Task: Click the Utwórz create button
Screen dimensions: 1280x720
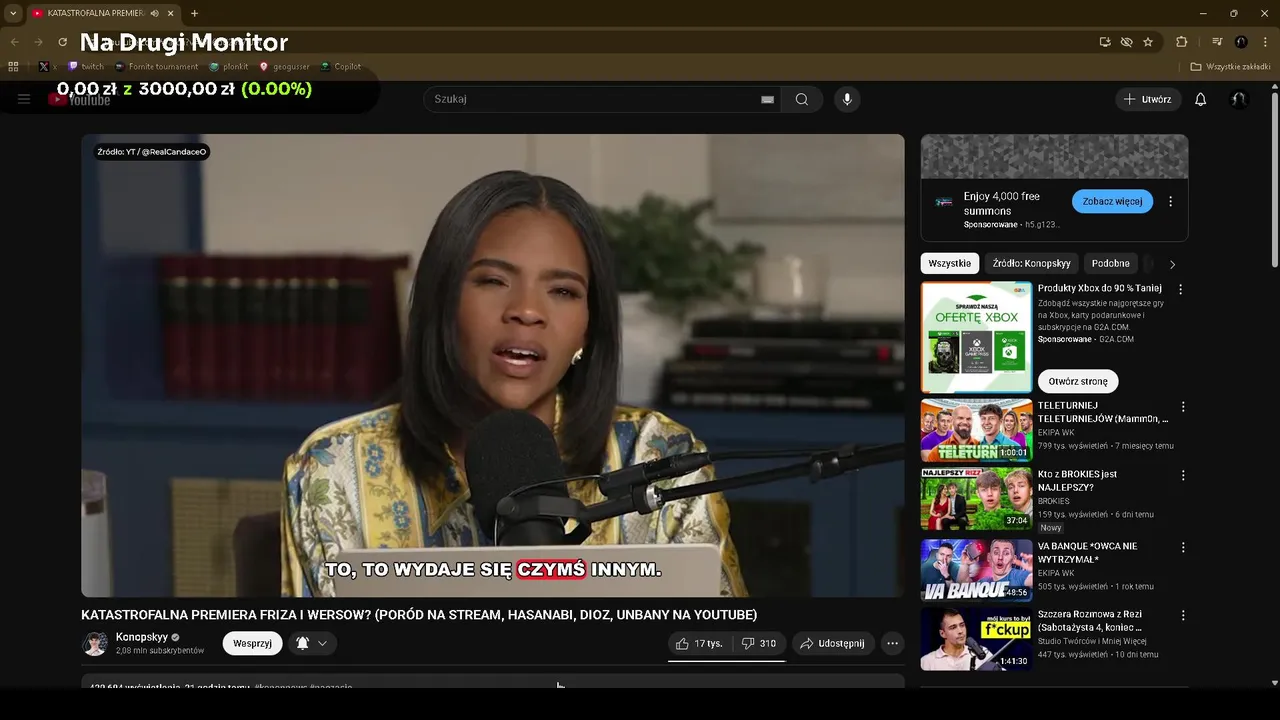Action: 1148,99
